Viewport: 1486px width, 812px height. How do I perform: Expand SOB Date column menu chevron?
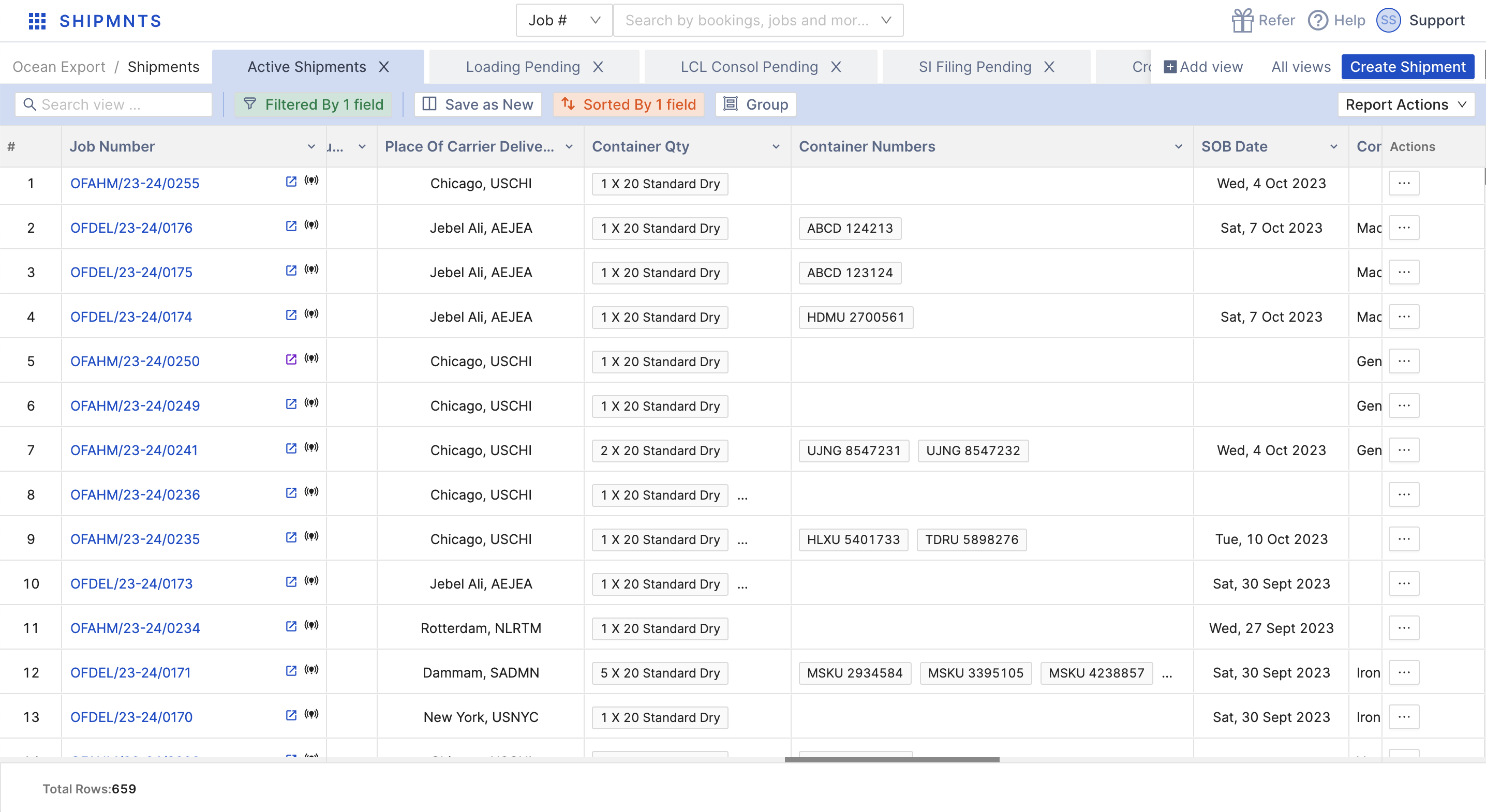(1334, 146)
